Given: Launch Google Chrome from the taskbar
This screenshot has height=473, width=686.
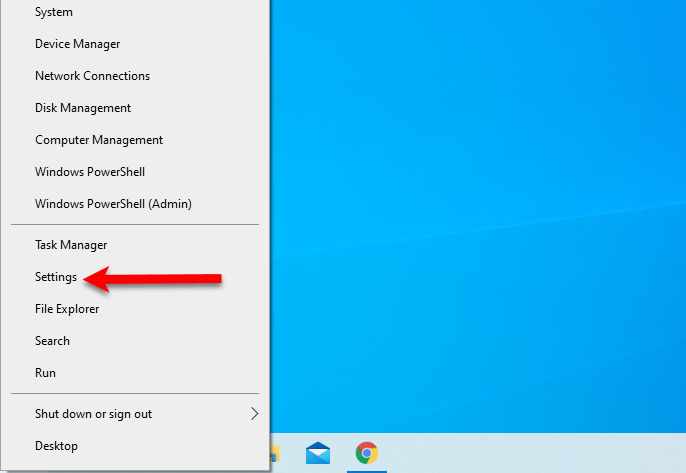Looking at the screenshot, I should click(367, 453).
